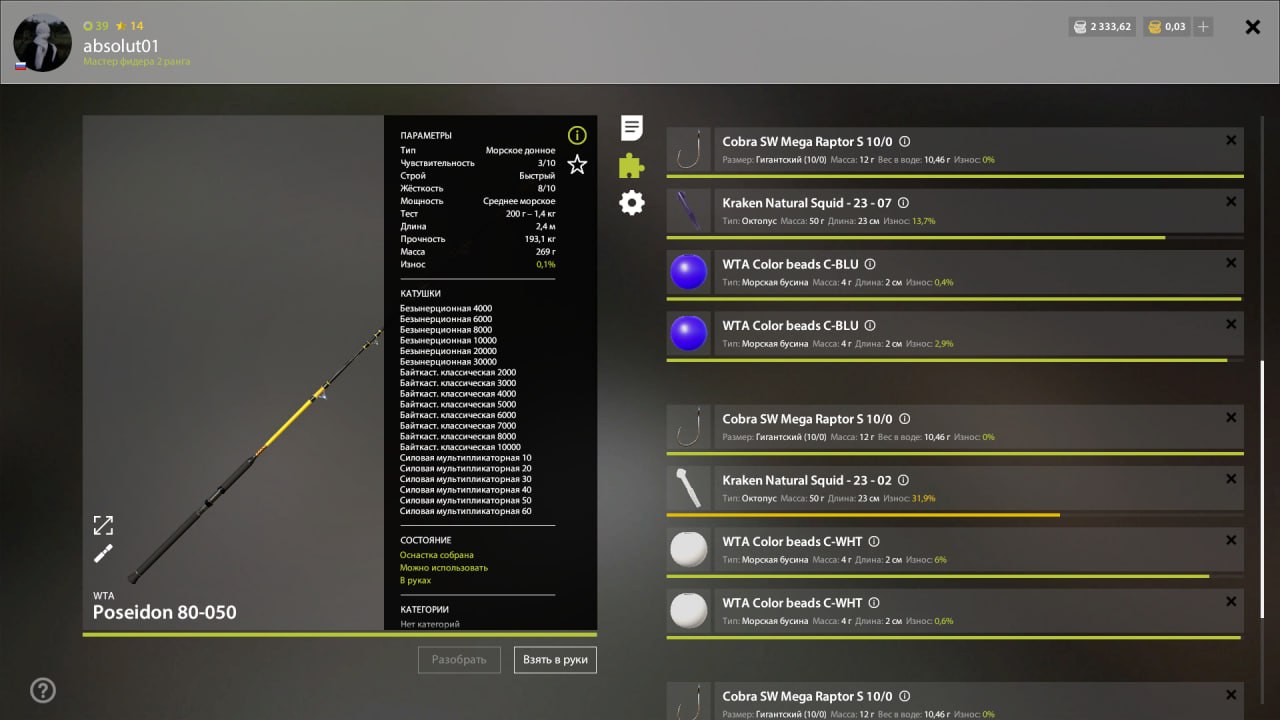
Task: Remove the first WTA Color beads C-BLU
Action: (1231, 263)
